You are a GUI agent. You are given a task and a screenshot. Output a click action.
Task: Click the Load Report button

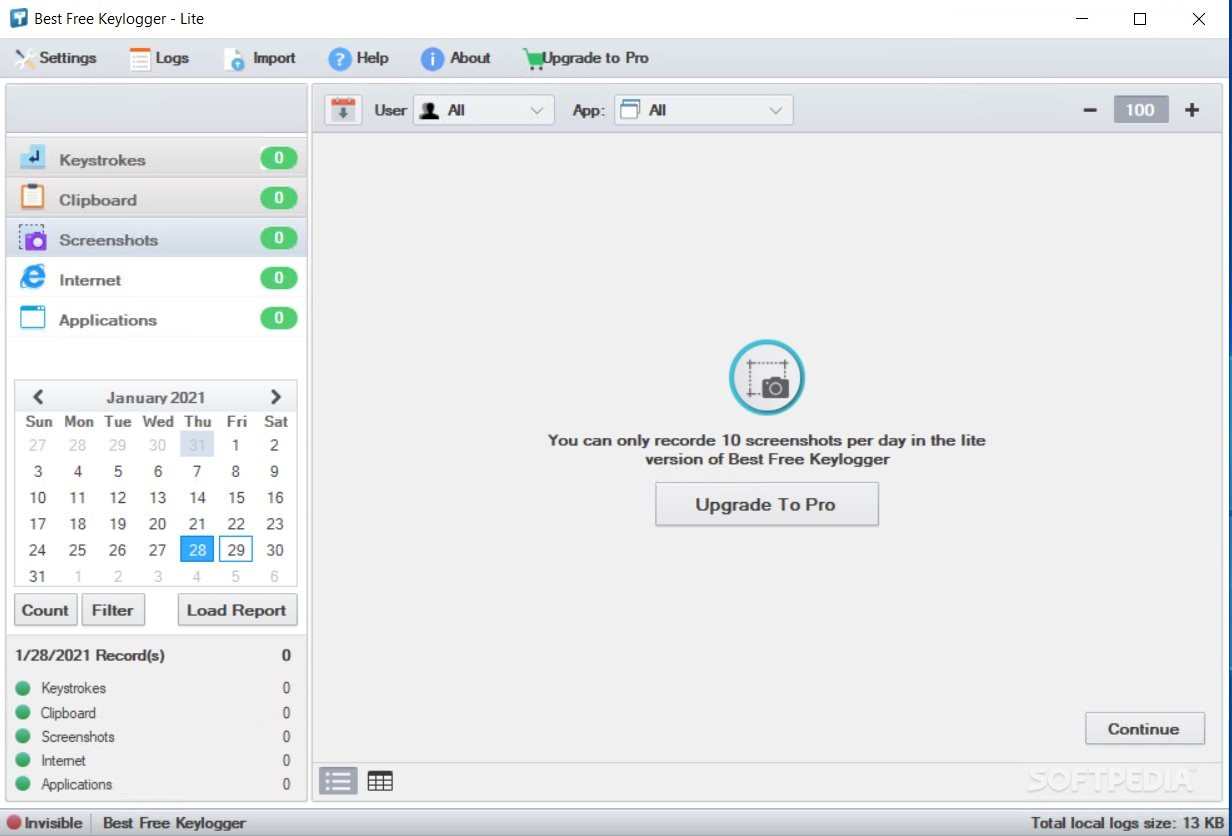pos(237,610)
